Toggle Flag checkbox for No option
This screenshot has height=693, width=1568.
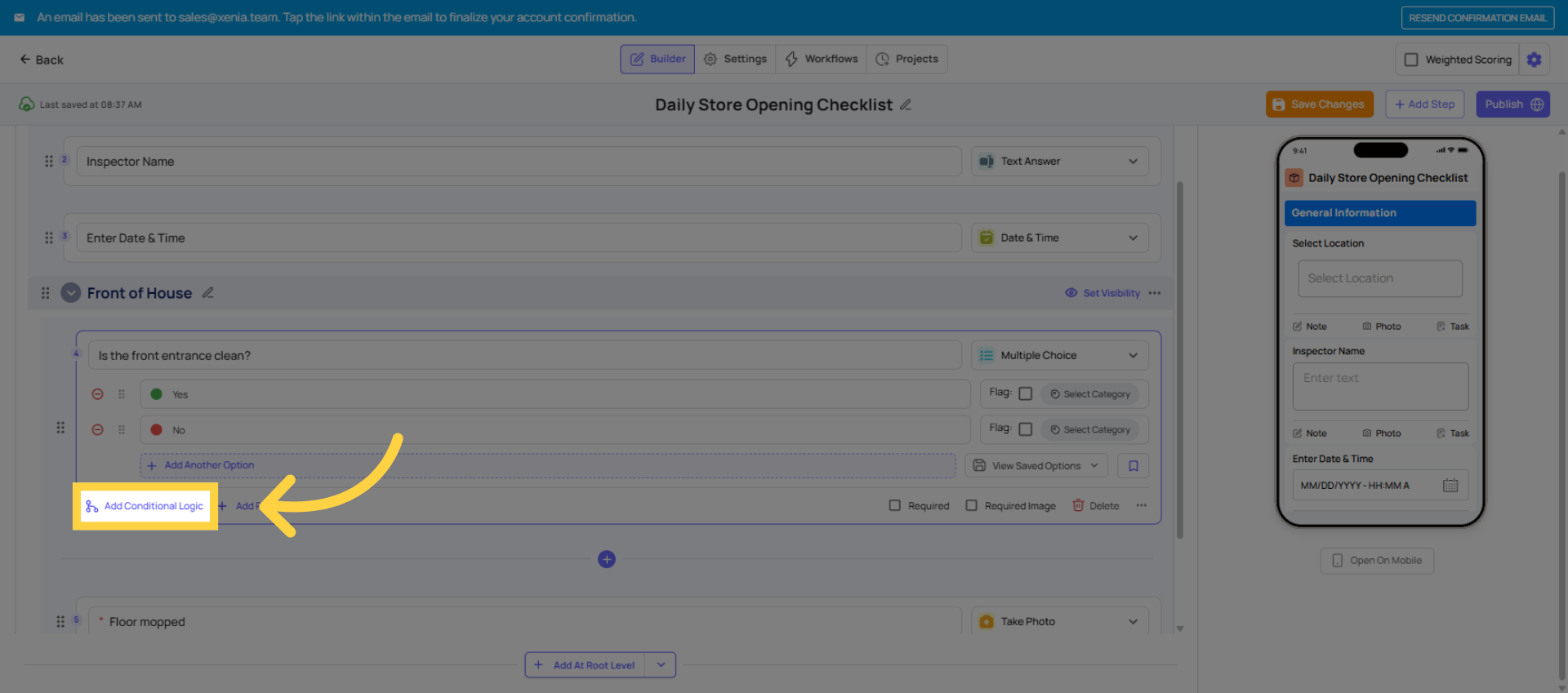click(x=1026, y=429)
